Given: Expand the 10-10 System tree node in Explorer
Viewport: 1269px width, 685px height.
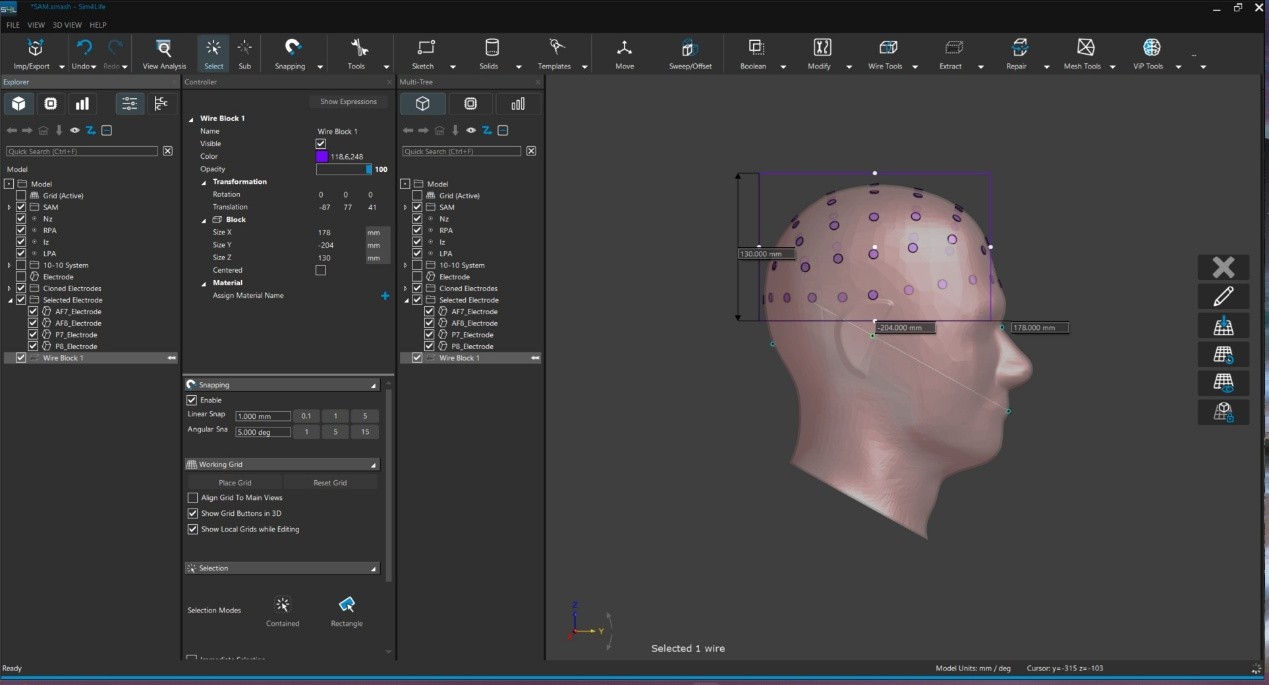Looking at the screenshot, I should (x=9, y=266).
